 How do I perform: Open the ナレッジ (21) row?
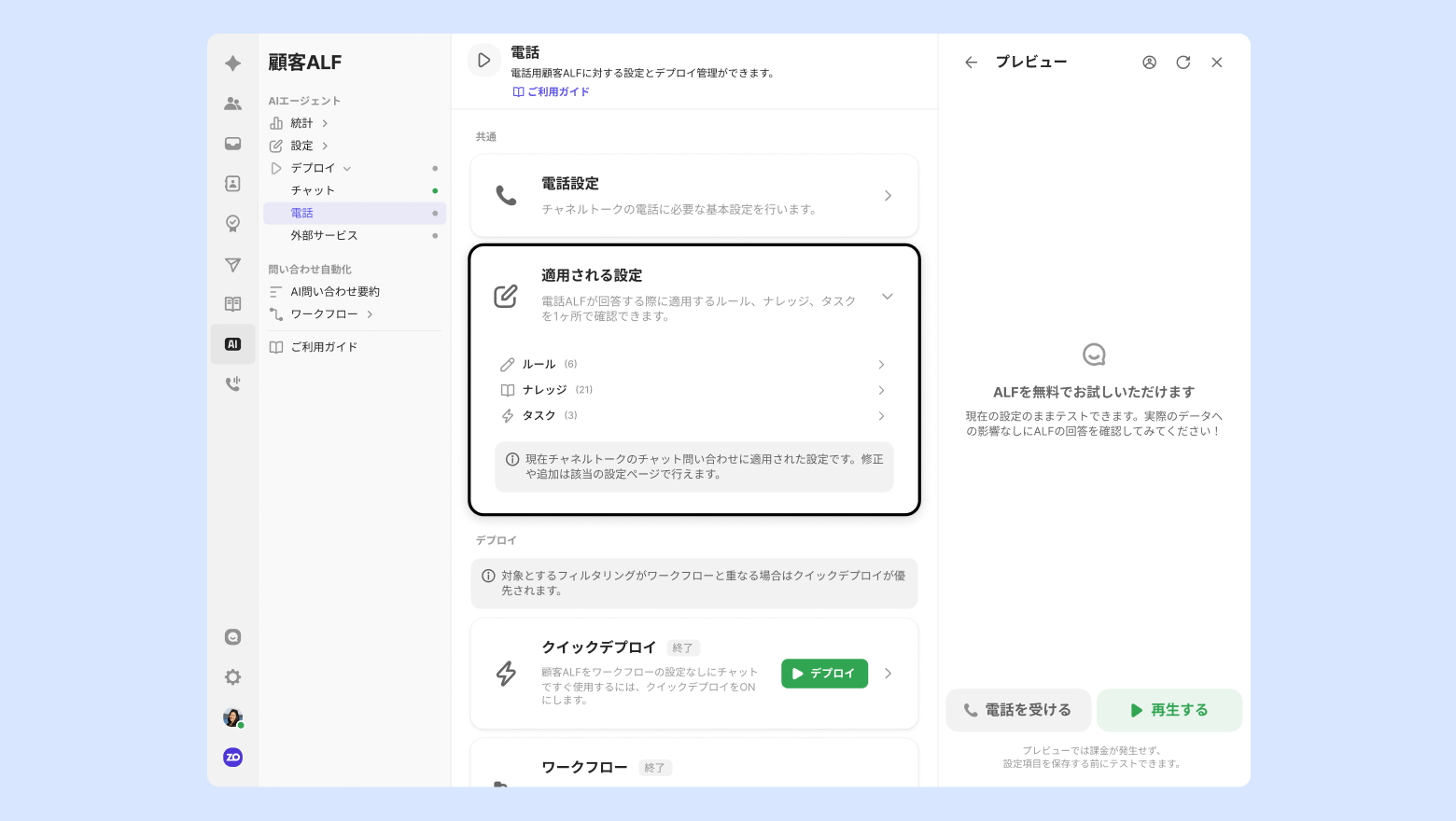tap(694, 390)
